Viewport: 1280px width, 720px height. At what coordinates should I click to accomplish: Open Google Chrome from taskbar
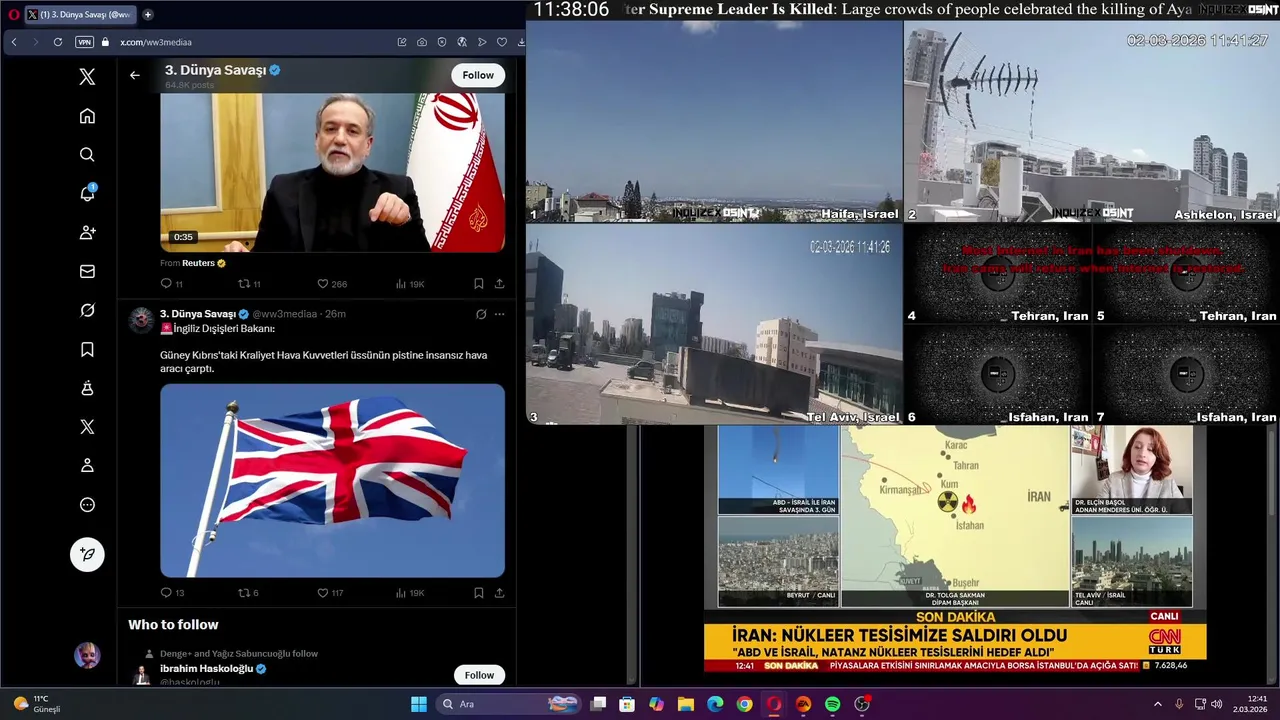[744, 704]
